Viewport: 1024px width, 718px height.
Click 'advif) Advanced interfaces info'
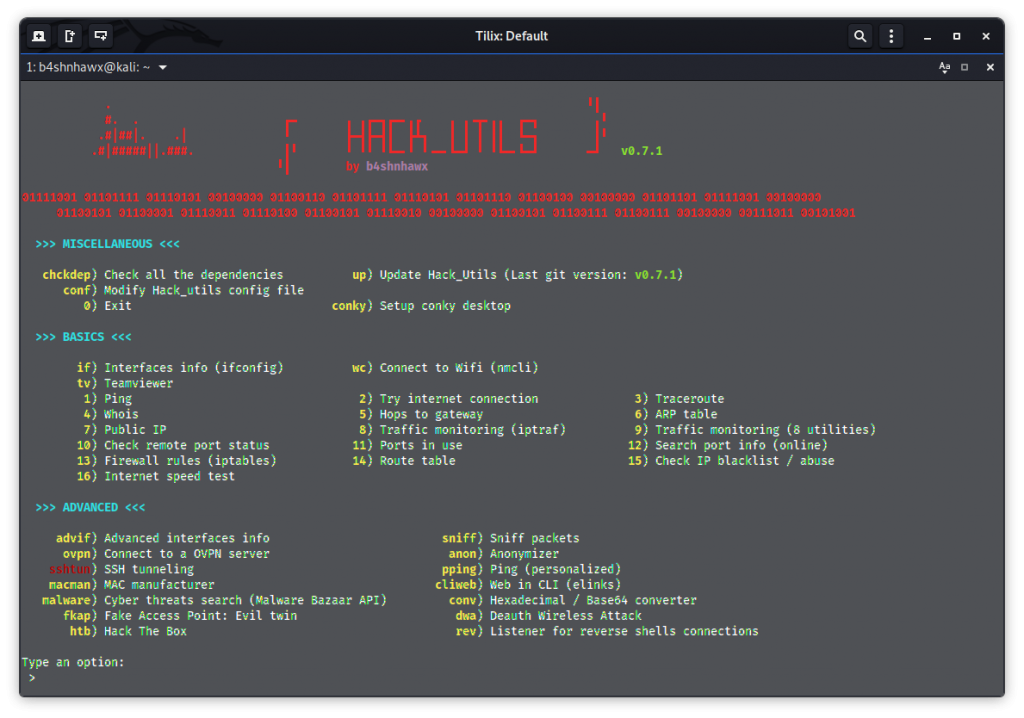[163, 538]
